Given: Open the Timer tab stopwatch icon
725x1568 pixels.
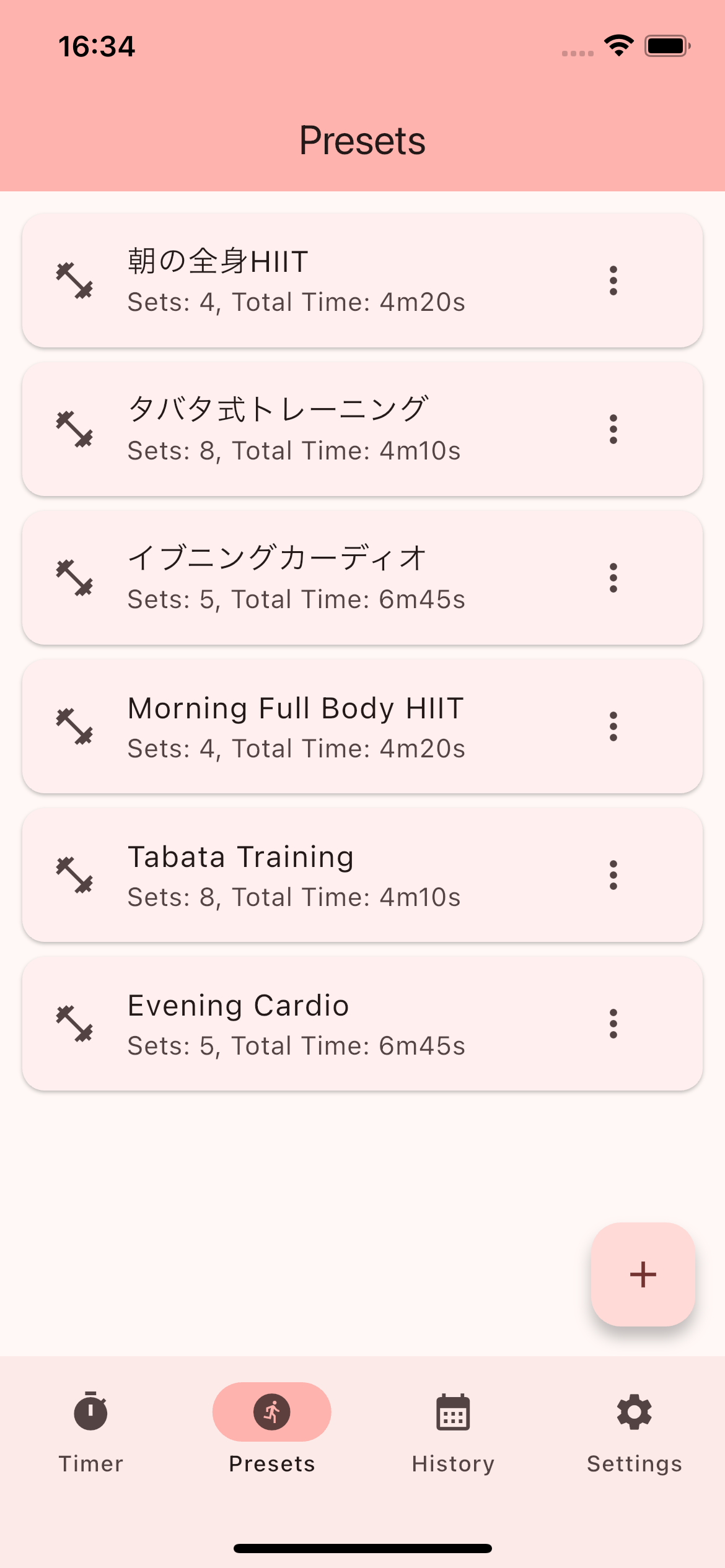Looking at the screenshot, I should (x=90, y=1412).
